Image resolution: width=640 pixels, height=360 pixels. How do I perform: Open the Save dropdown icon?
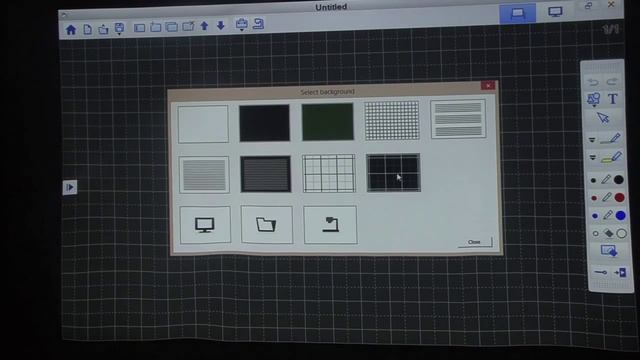[119, 29]
